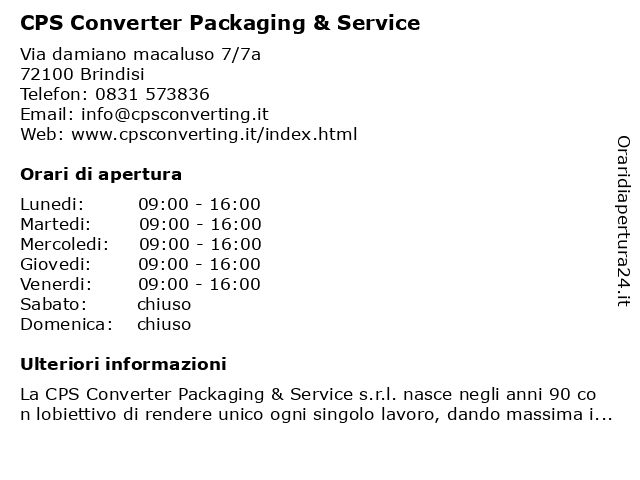Click the Martedi 09:00 - 16:00 hours
Viewport: 640px width, 480px height.
[200, 224]
